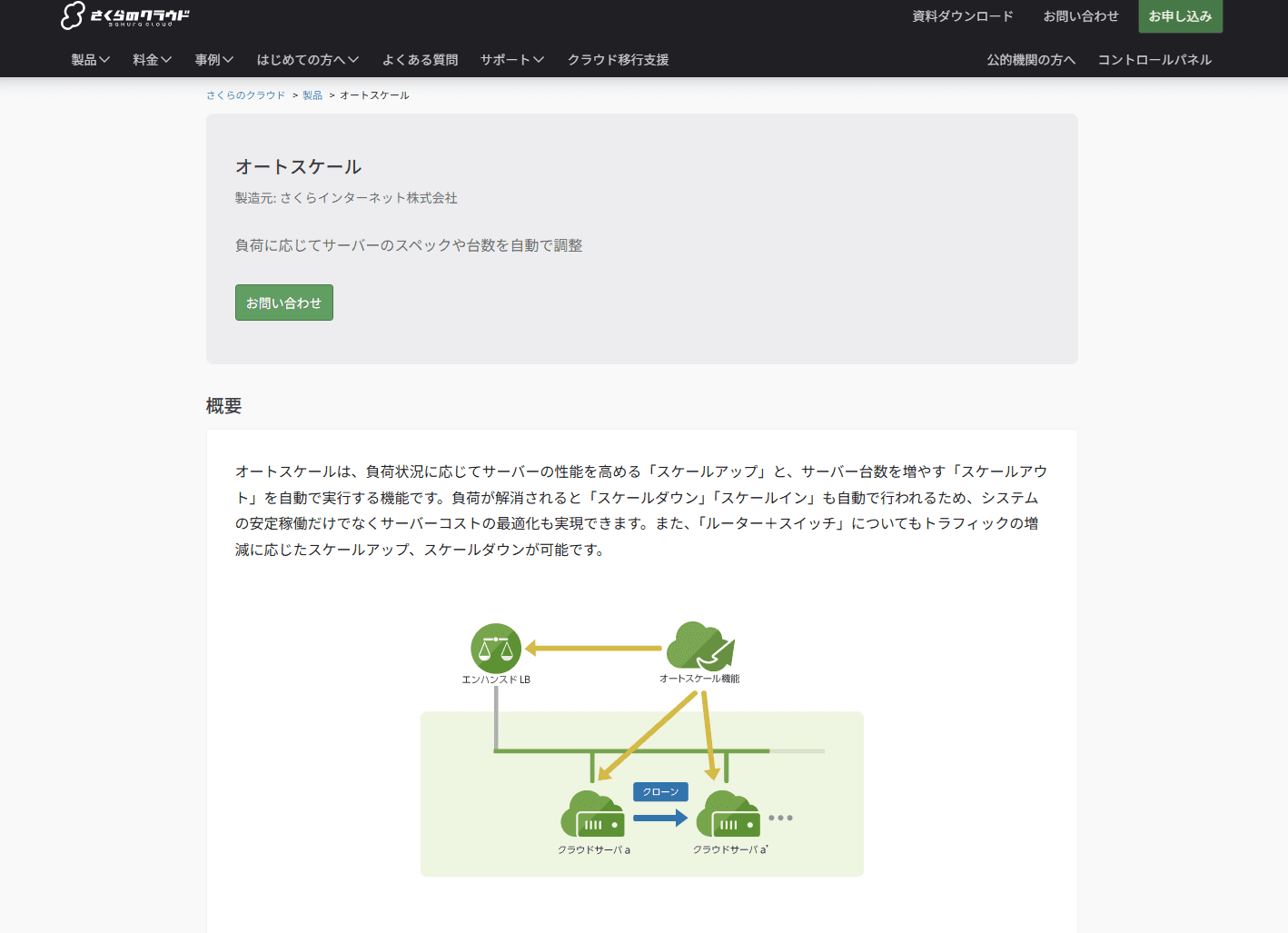Click 製造元: さくらインターネット株式会社 text

[346, 198]
